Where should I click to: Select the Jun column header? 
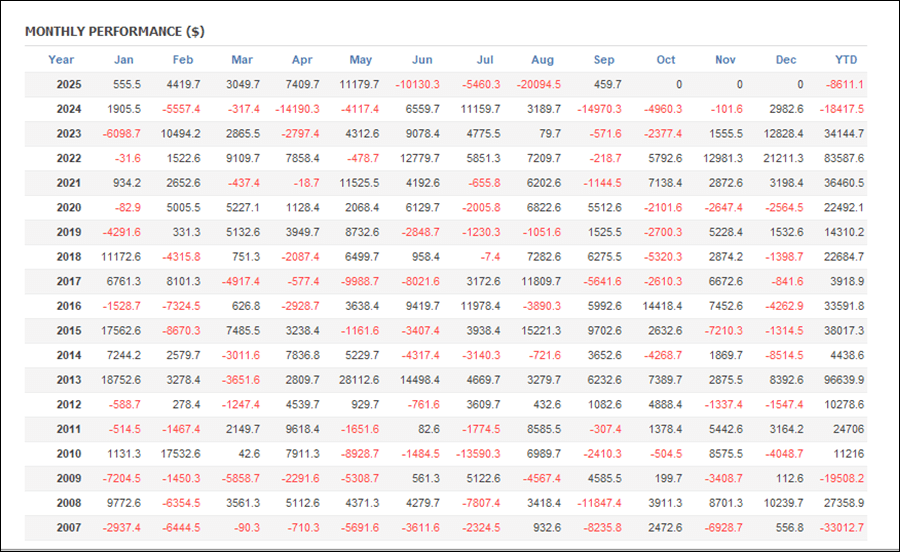tap(422, 60)
